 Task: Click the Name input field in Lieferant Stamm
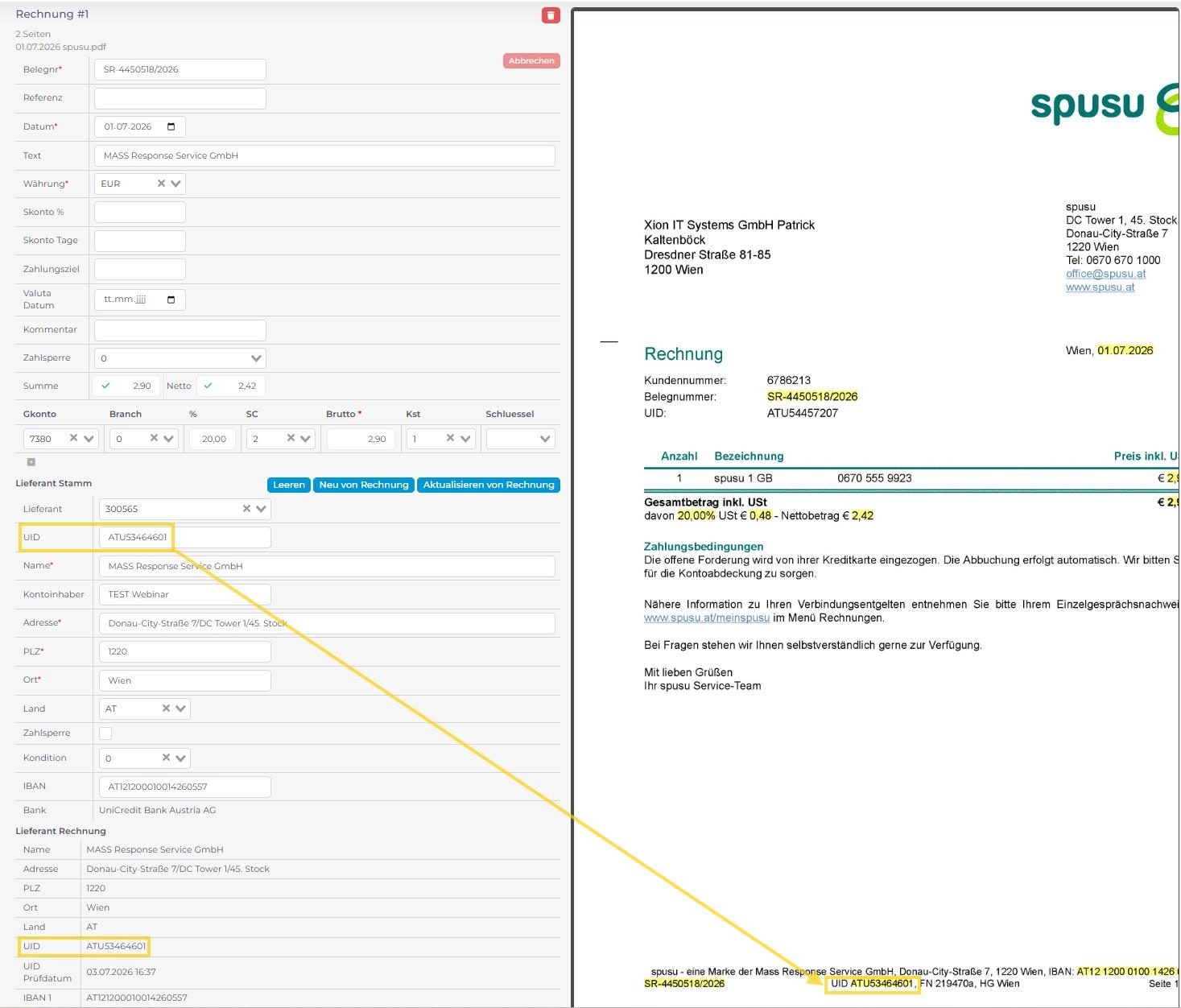click(x=327, y=566)
